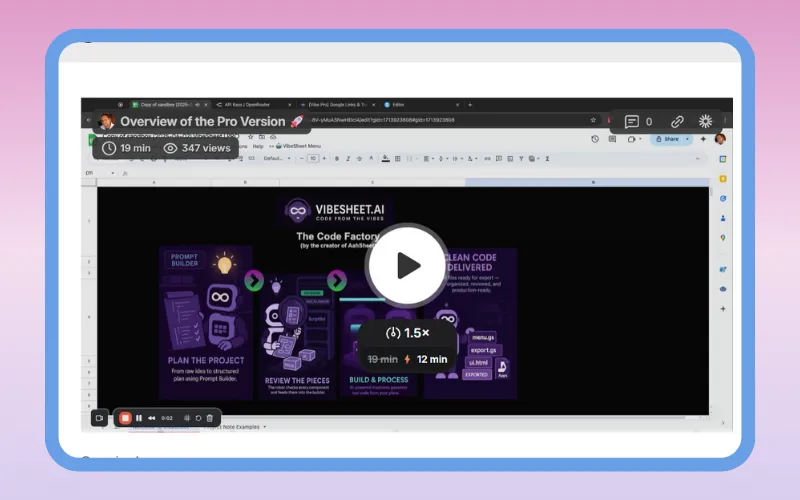This screenshot has width=800, height=500.
Task: Open the Help menu in Sheets
Action: pyautogui.click(x=258, y=146)
